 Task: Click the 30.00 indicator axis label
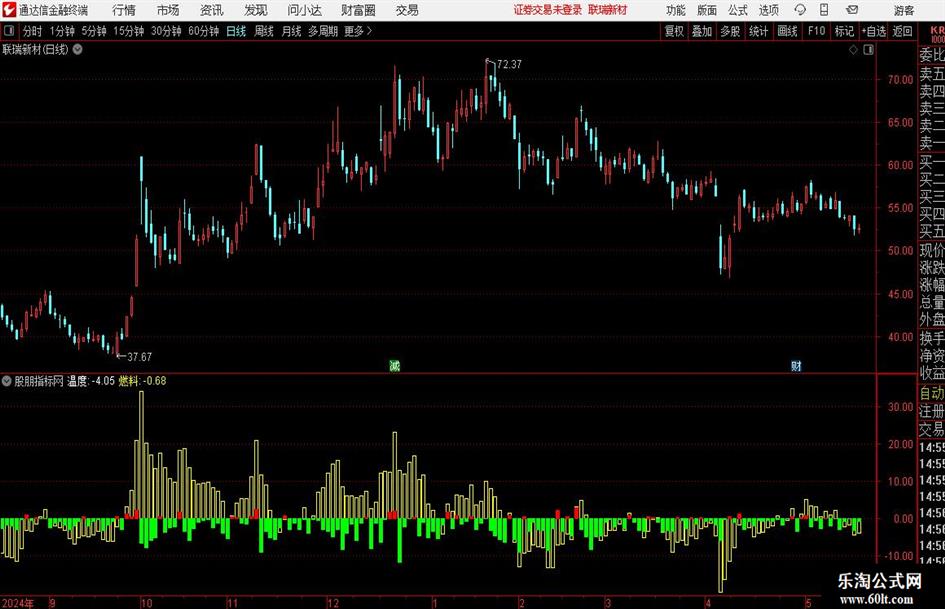(x=900, y=407)
